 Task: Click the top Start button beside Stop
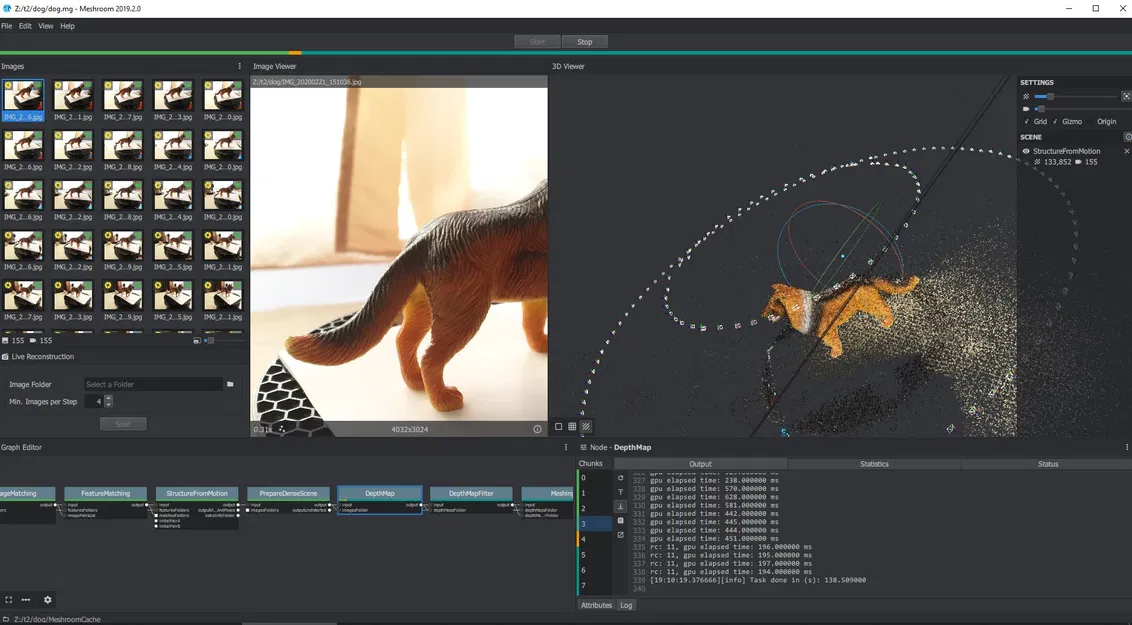click(x=537, y=42)
